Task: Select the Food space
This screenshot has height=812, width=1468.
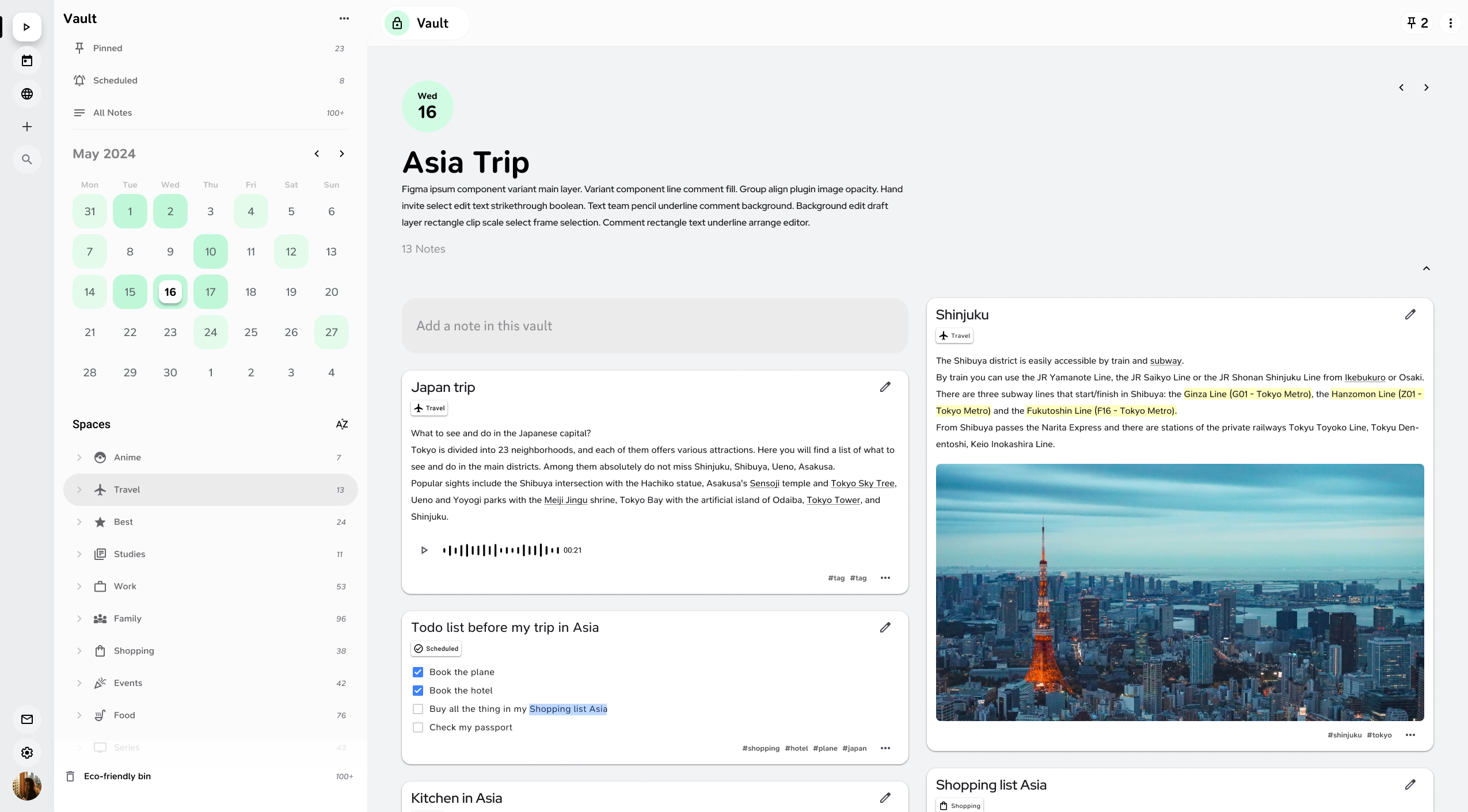Action: (210, 715)
